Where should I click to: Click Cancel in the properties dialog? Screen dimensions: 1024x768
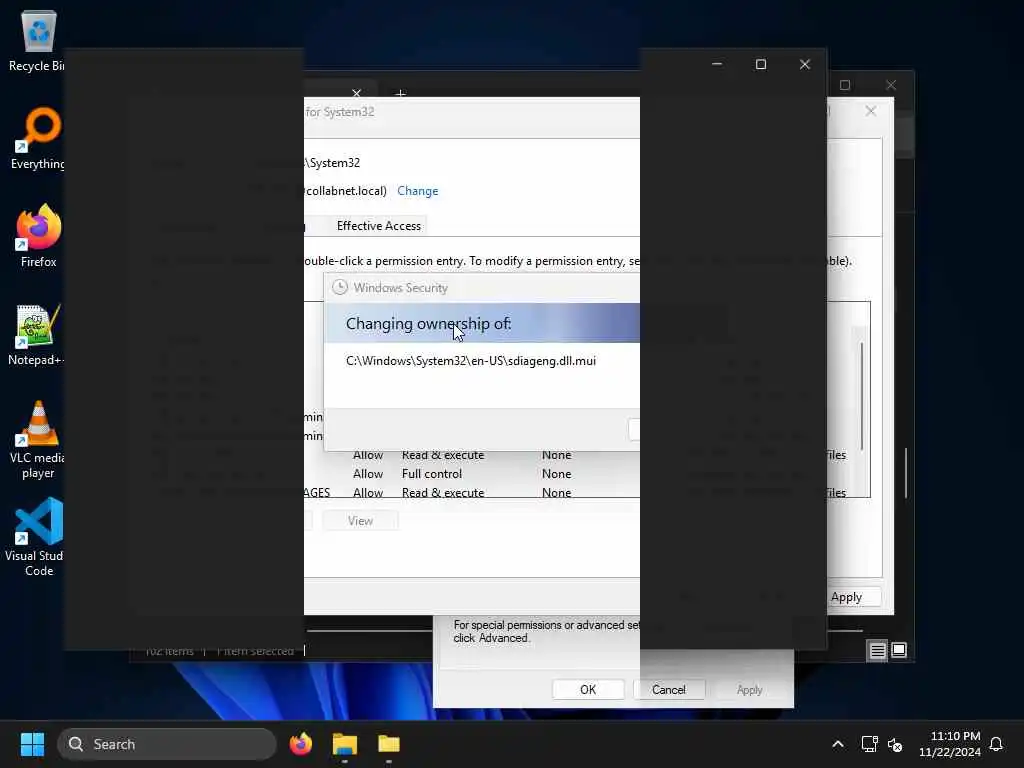click(x=669, y=690)
